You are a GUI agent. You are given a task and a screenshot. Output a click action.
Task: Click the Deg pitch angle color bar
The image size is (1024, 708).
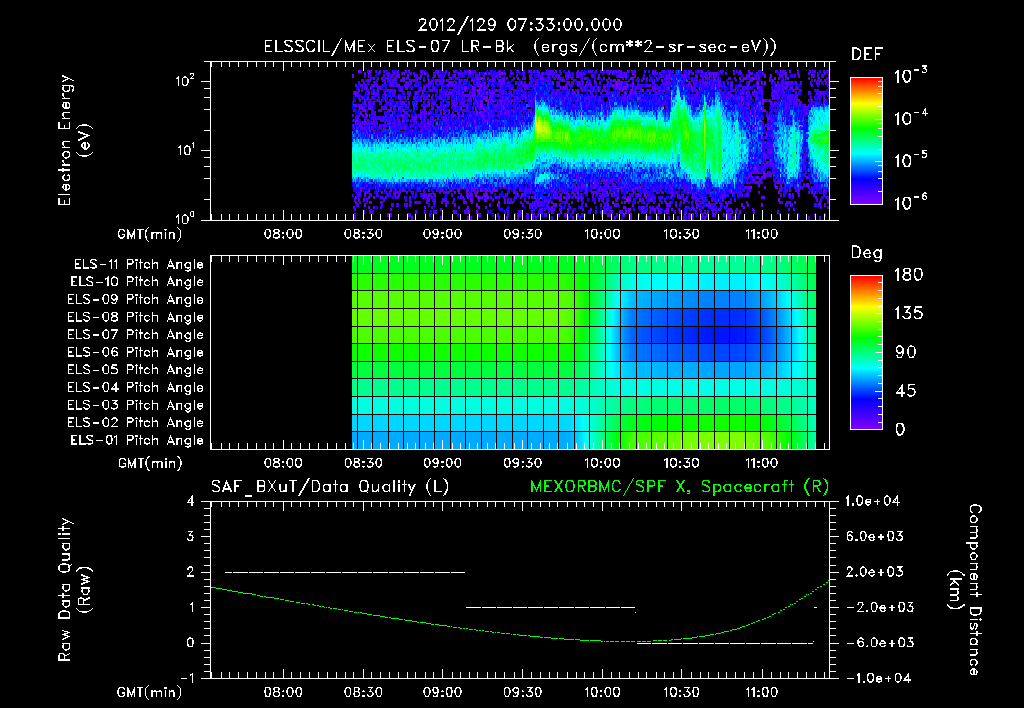(866, 352)
